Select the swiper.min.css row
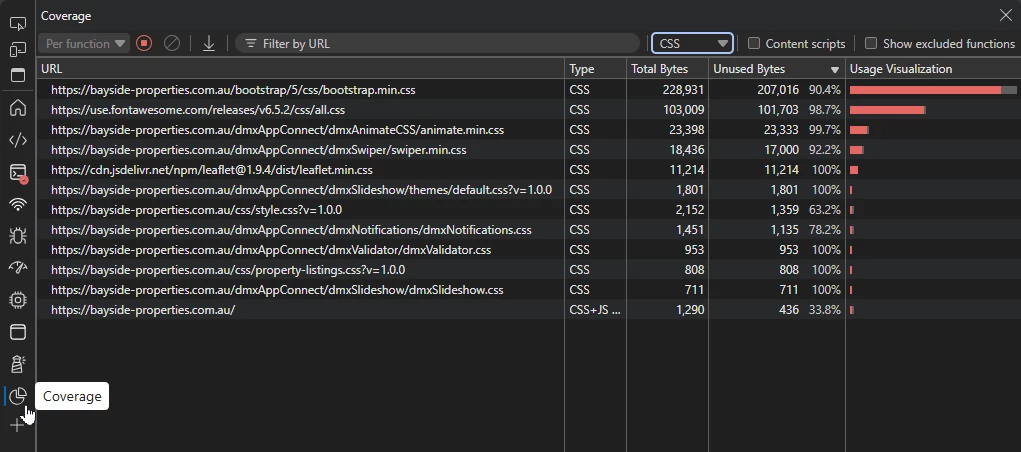Image resolution: width=1021 pixels, height=452 pixels. [x=529, y=150]
